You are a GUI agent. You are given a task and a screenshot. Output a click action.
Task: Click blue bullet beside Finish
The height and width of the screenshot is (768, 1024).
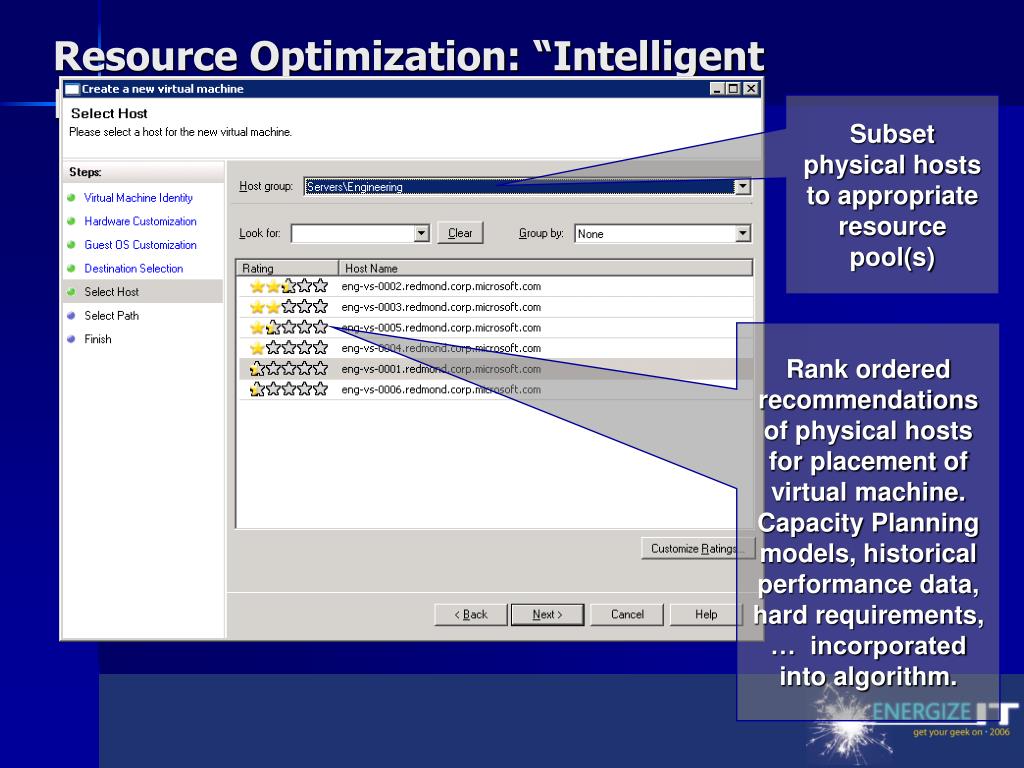tap(71, 338)
